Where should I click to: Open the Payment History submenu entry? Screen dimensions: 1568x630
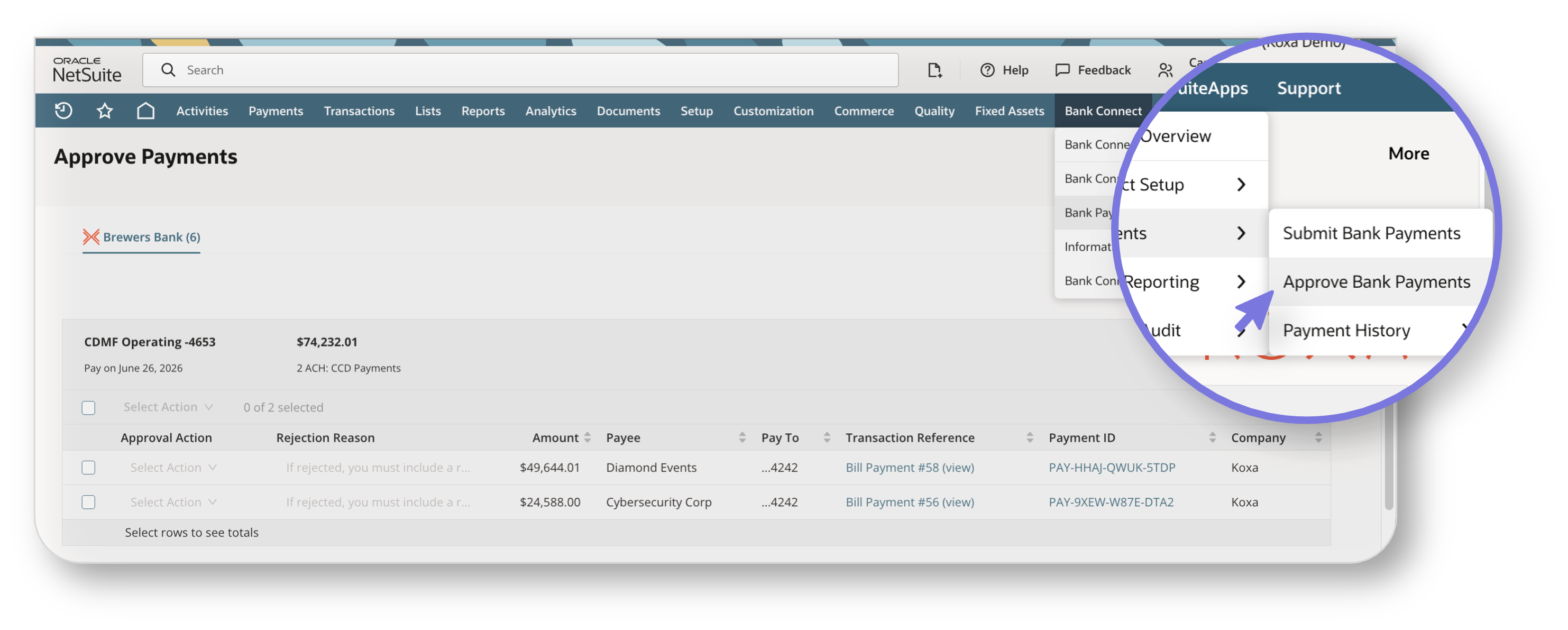1346,331
